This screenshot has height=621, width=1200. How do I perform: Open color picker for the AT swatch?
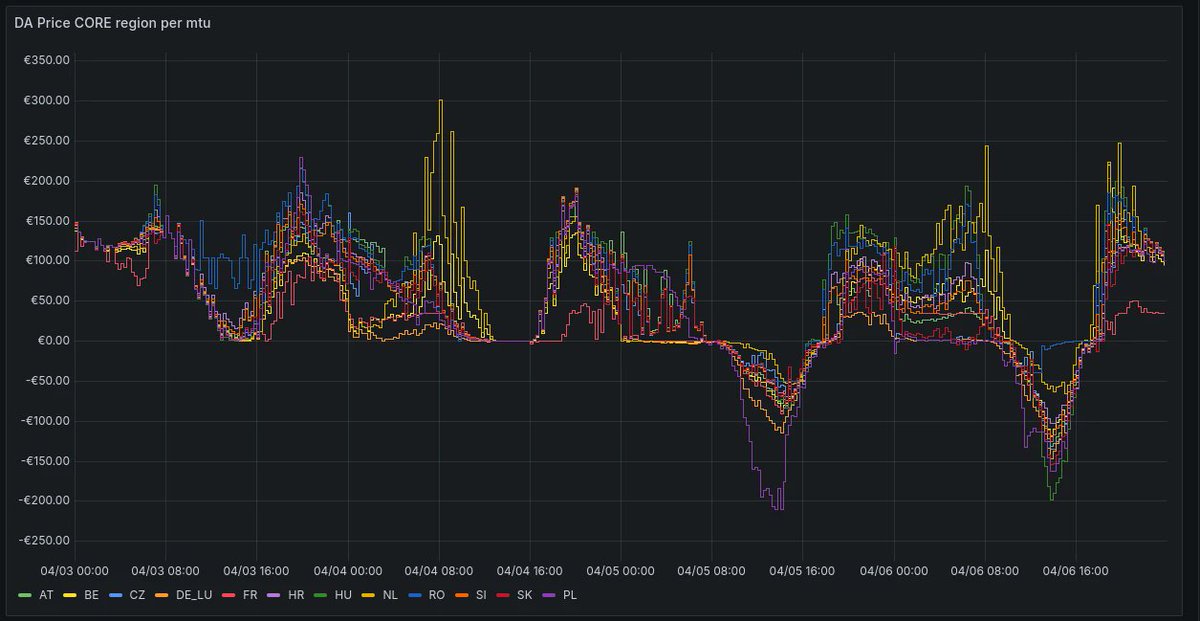[25, 596]
